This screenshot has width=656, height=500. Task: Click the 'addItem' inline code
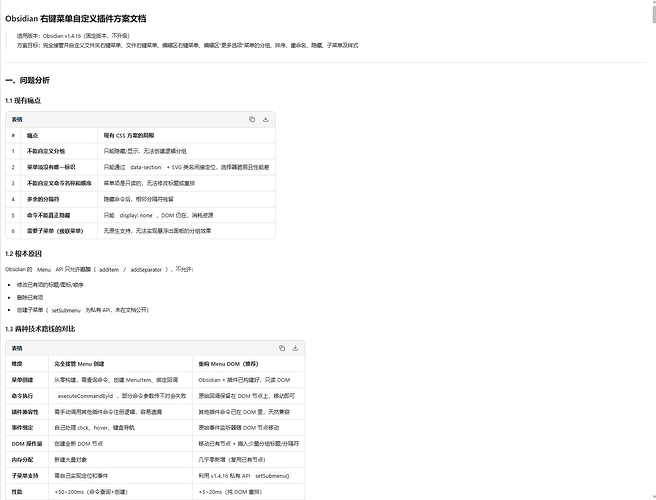109,269
